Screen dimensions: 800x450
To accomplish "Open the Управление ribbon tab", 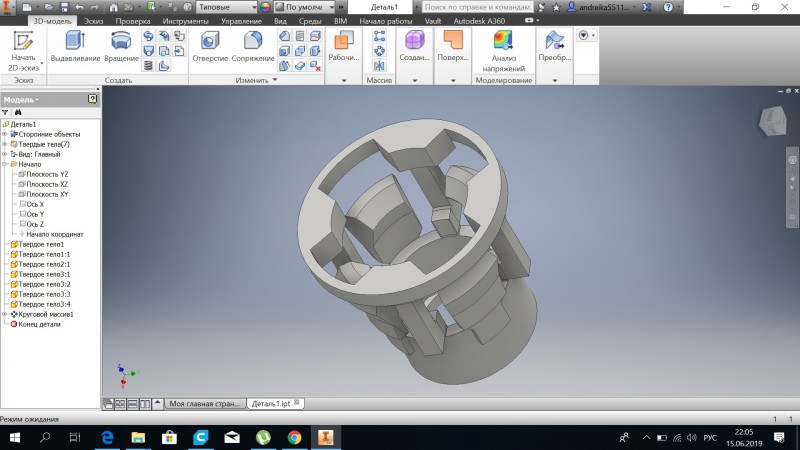I will 241,21.
